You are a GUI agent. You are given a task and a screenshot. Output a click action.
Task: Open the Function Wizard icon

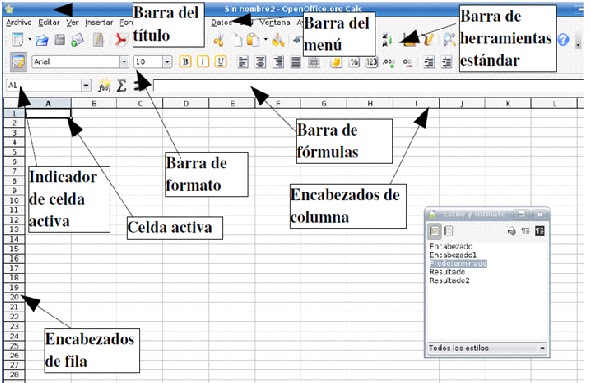pyautogui.click(x=103, y=86)
